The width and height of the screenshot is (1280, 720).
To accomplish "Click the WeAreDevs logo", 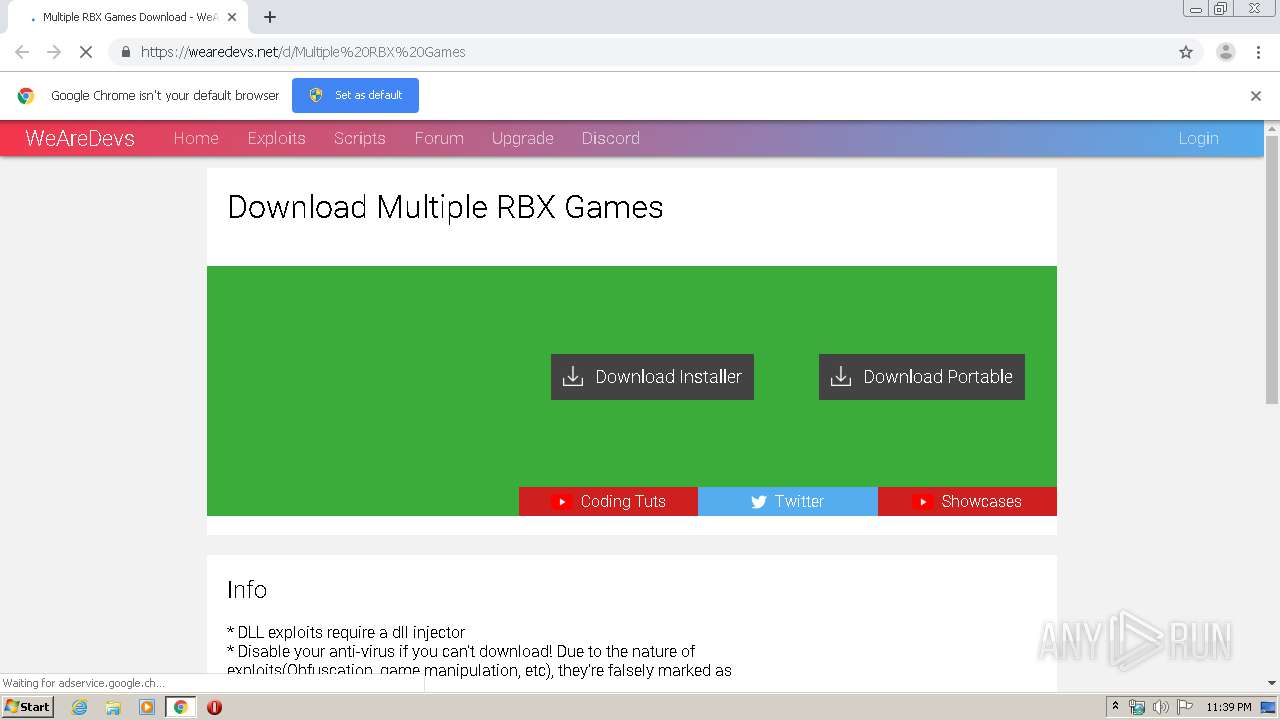I will point(80,138).
